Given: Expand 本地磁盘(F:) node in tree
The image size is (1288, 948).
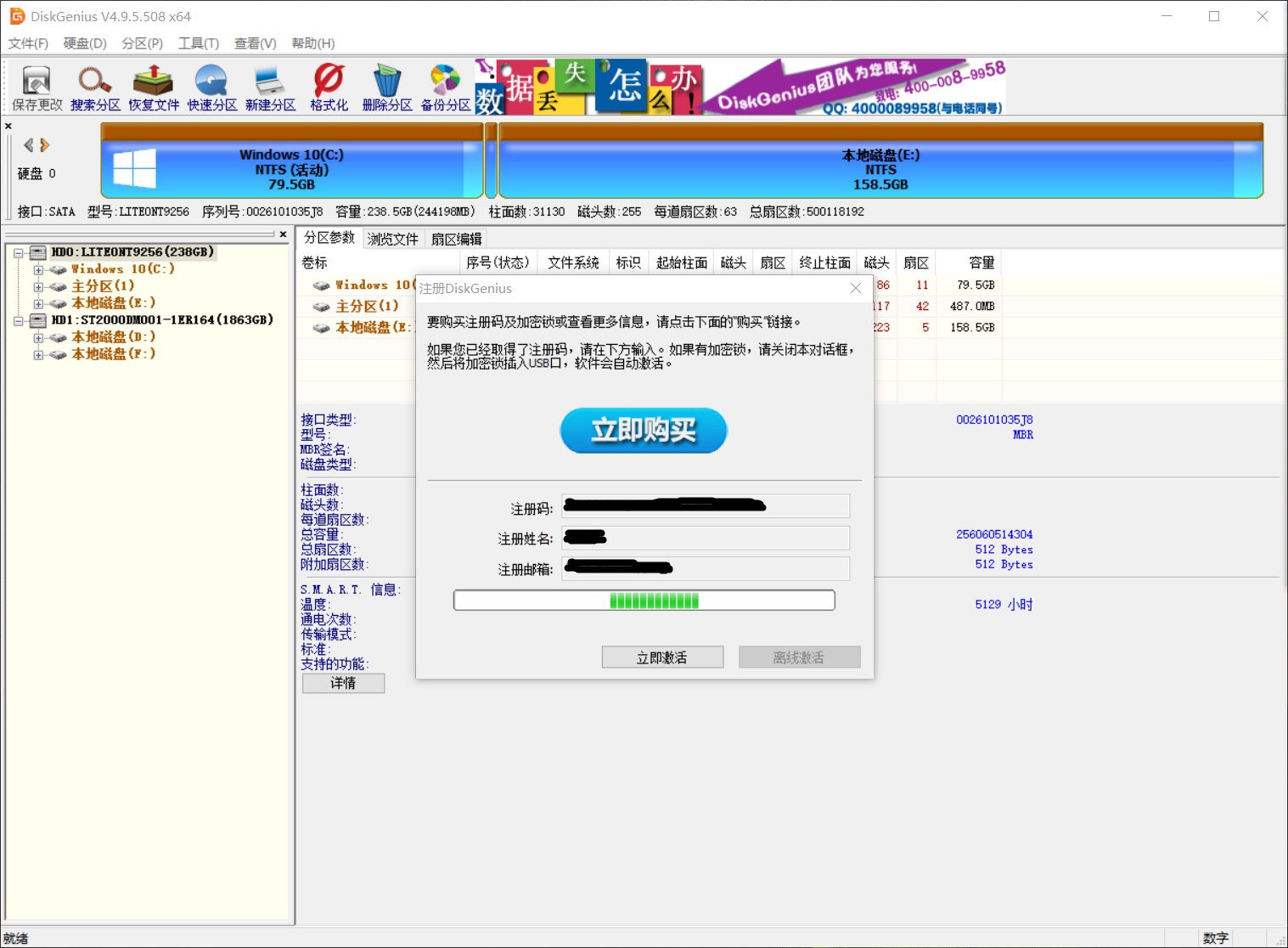Looking at the screenshot, I should pyautogui.click(x=38, y=354).
